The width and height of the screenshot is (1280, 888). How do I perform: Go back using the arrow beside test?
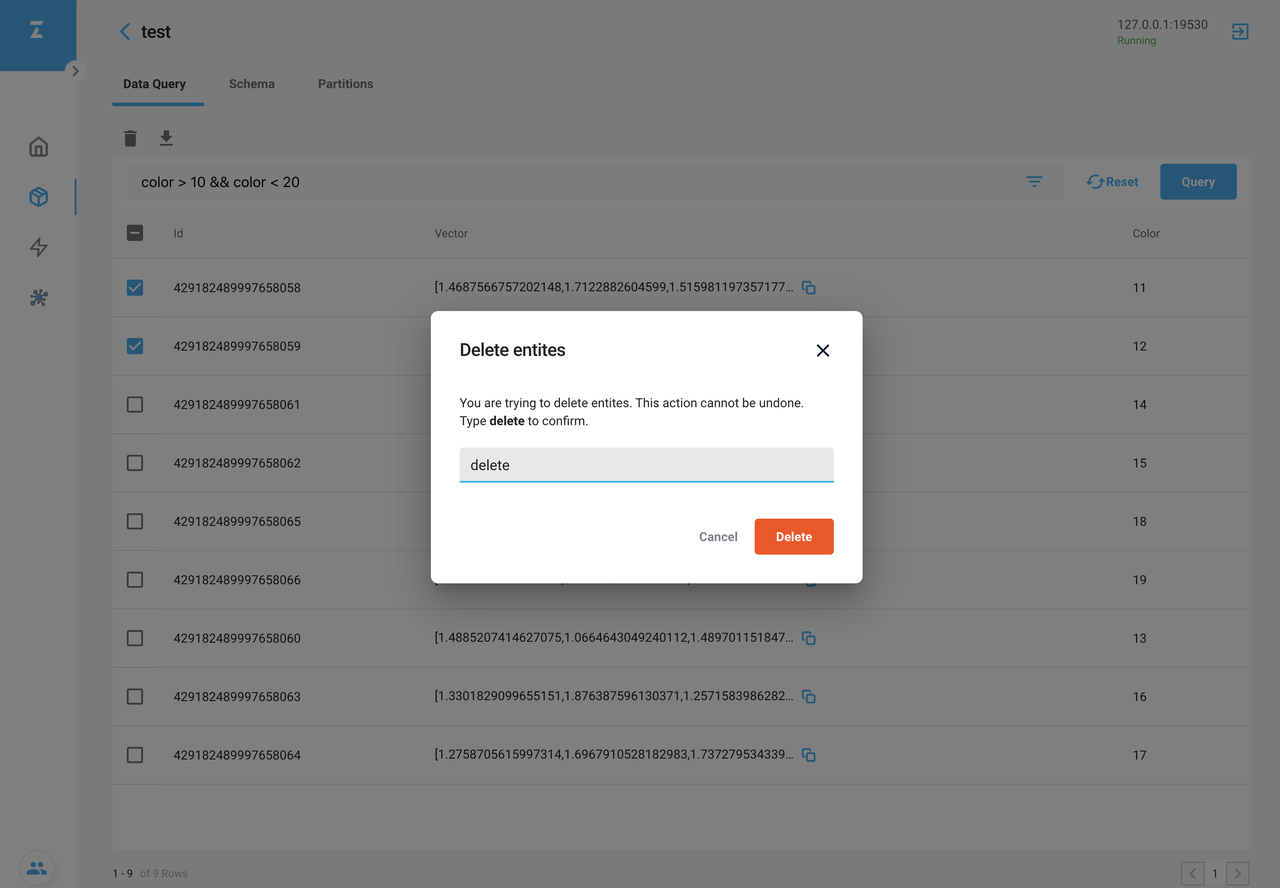point(125,32)
